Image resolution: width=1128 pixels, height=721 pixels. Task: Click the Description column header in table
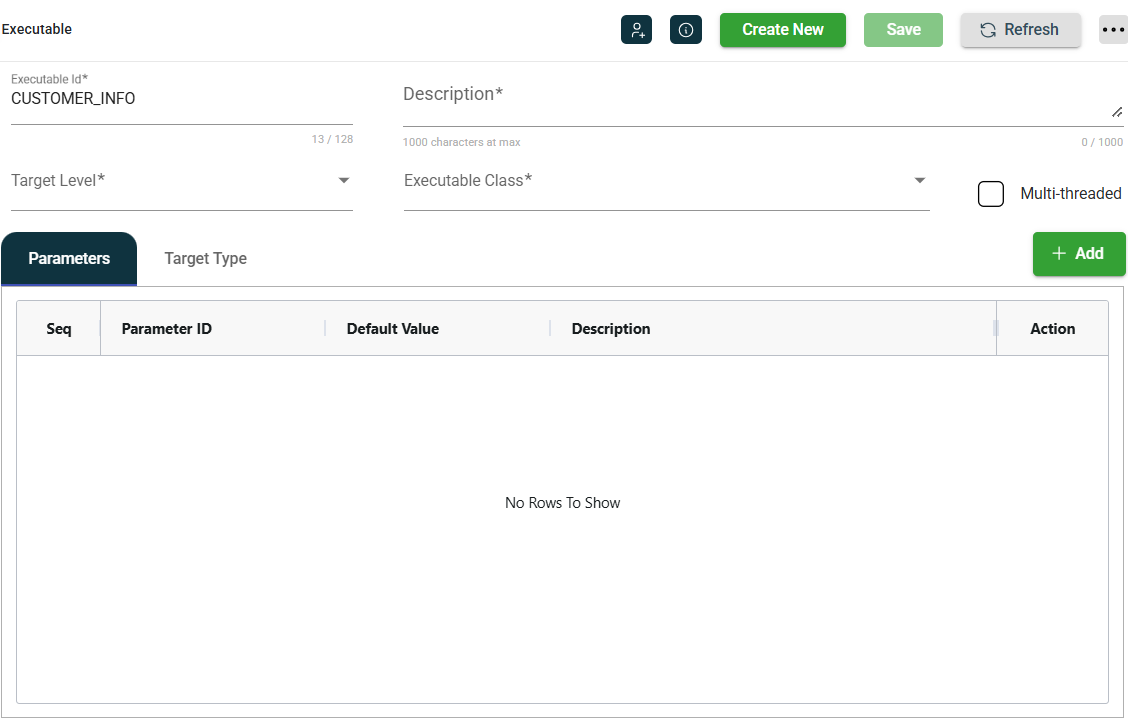tap(610, 329)
